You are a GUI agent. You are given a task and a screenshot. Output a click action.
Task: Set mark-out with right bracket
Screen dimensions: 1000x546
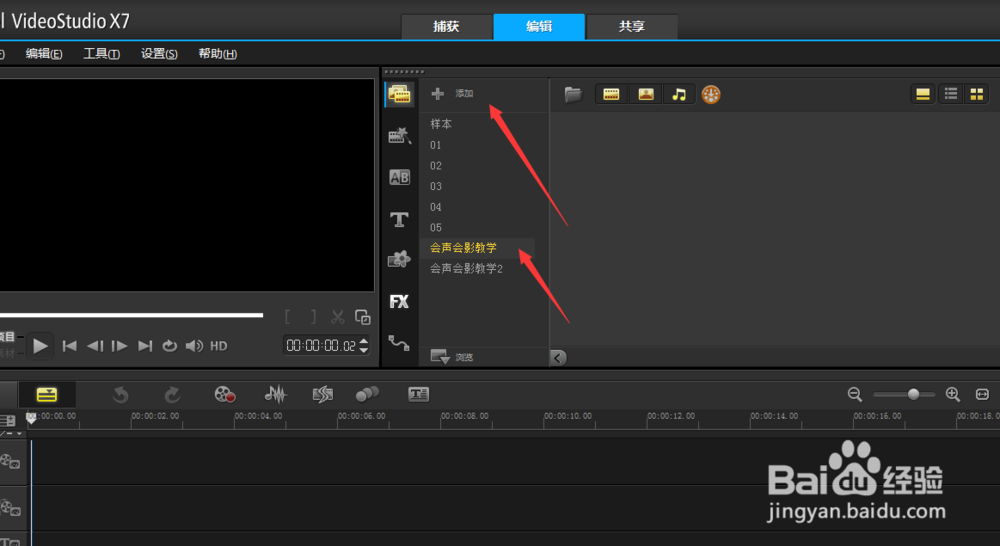tap(313, 317)
